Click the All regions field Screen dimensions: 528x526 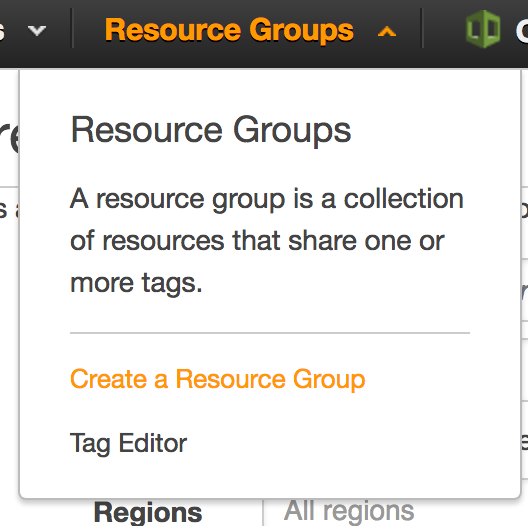(x=349, y=511)
